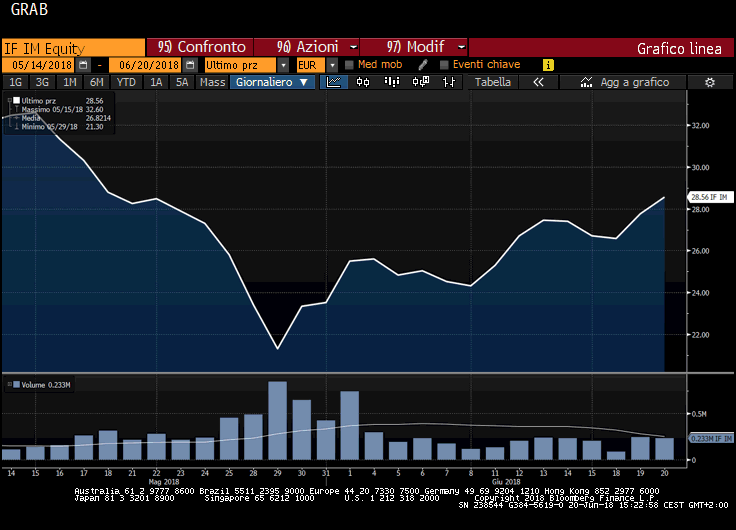Toggle the Eventi chiave checkbox
Screen dimensions: 736x530
pyautogui.click(x=444, y=64)
